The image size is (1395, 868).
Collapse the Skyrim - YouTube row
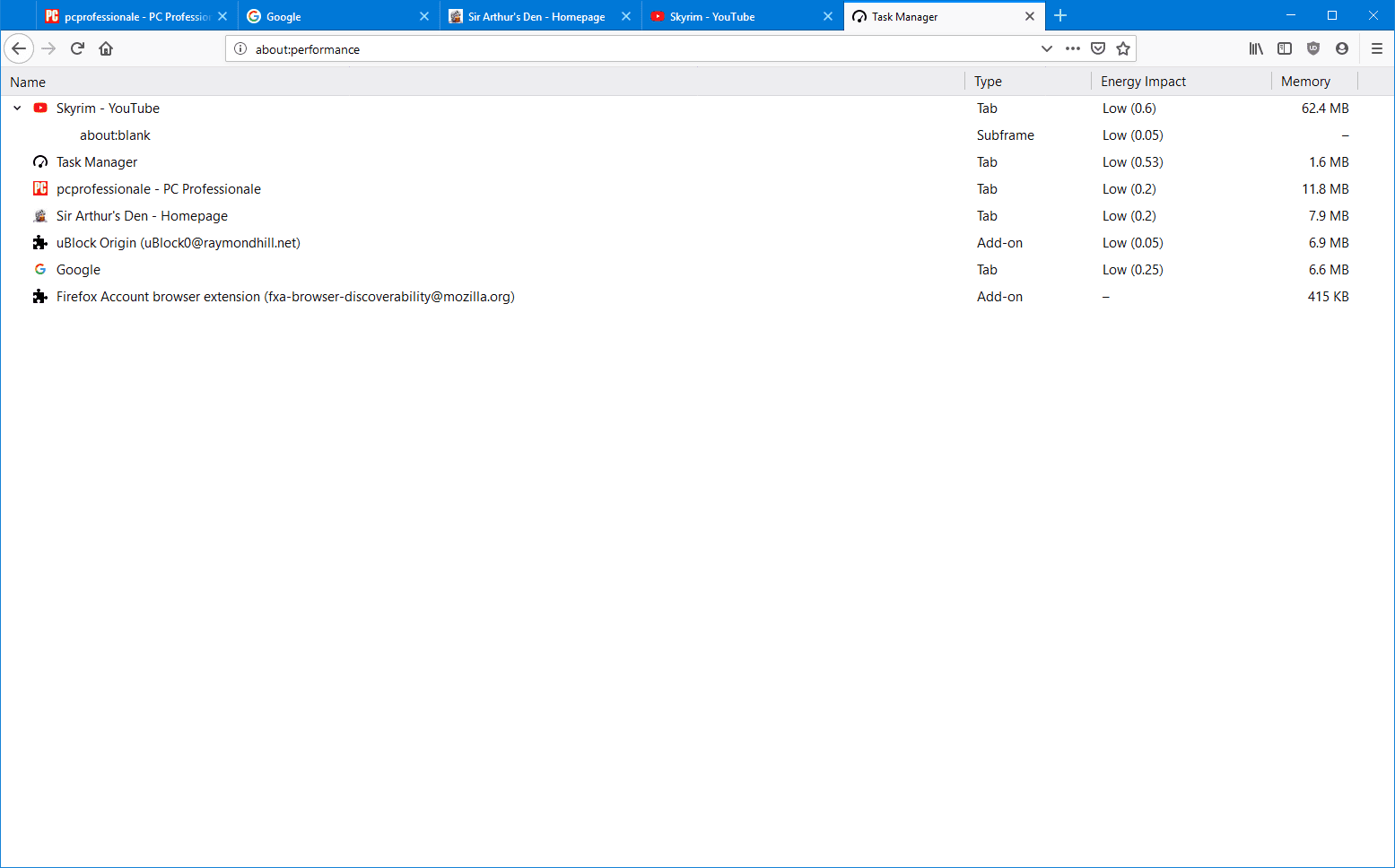[17, 108]
